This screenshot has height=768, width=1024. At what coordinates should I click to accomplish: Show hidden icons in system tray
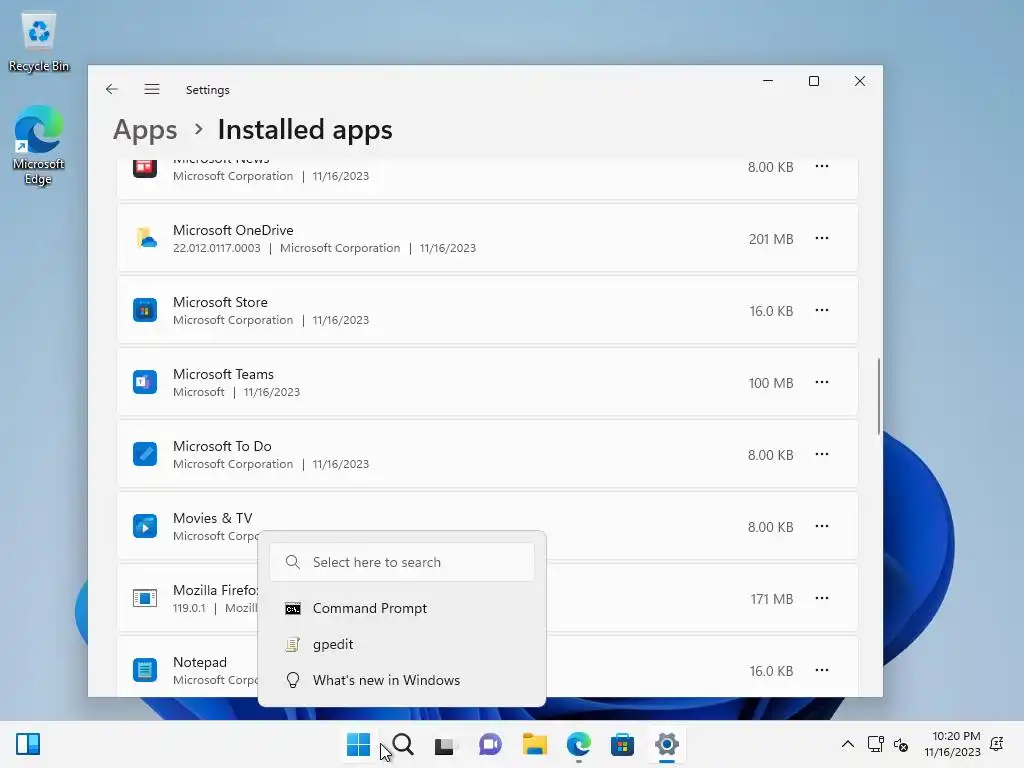click(x=848, y=744)
